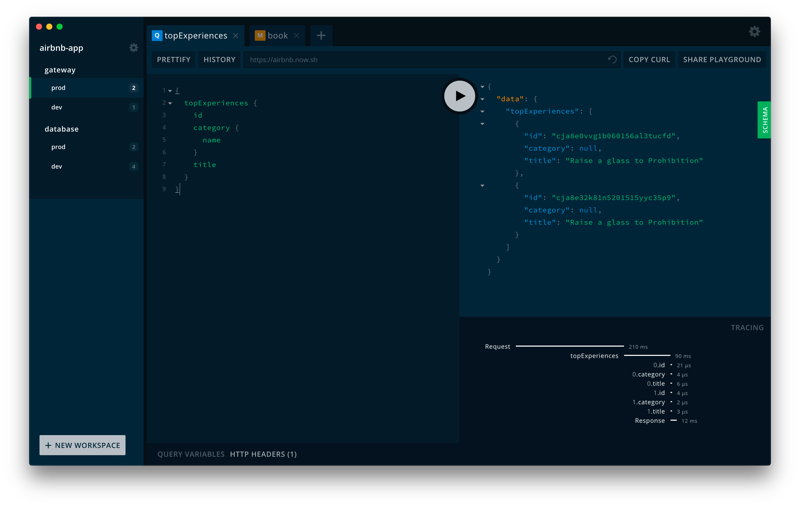
Task: Collapse the first result object arrow
Action: [482, 123]
